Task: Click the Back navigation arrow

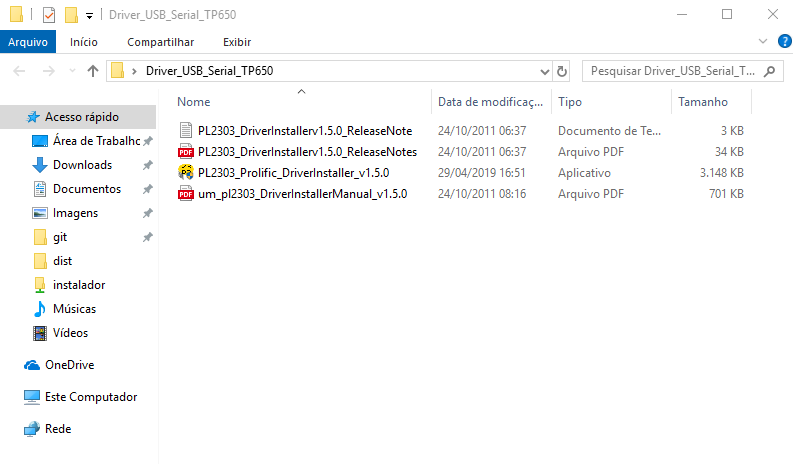Action: [19, 71]
